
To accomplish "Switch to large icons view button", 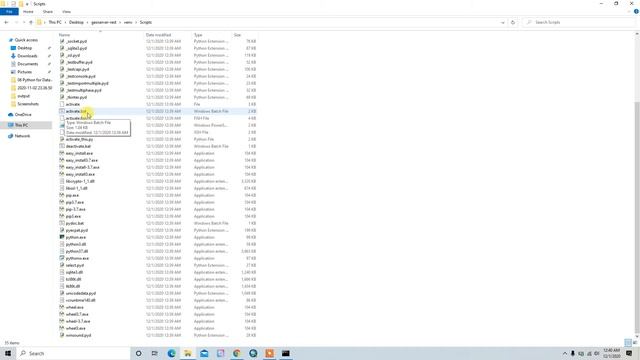I will 635,342.
